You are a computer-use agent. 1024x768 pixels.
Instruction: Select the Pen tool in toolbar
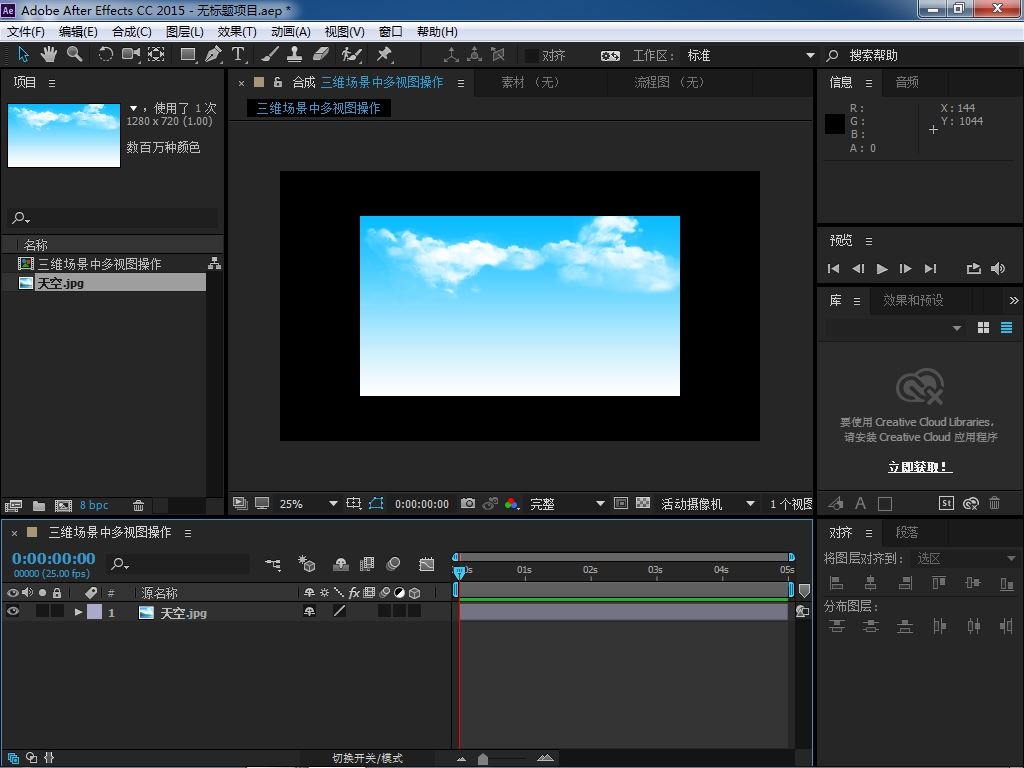[213, 55]
